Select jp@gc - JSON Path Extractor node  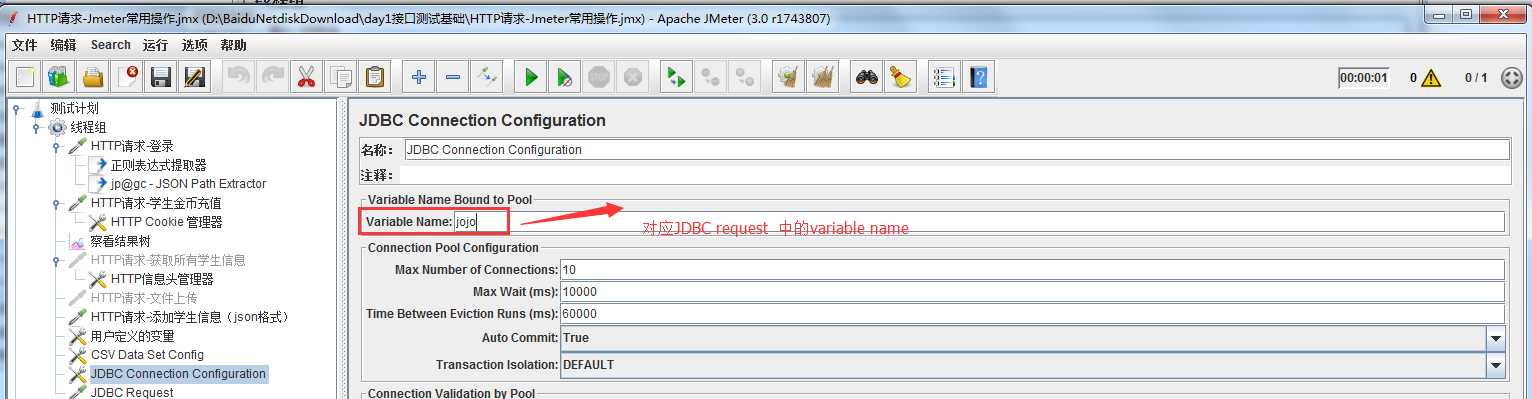[x=188, y=184]
